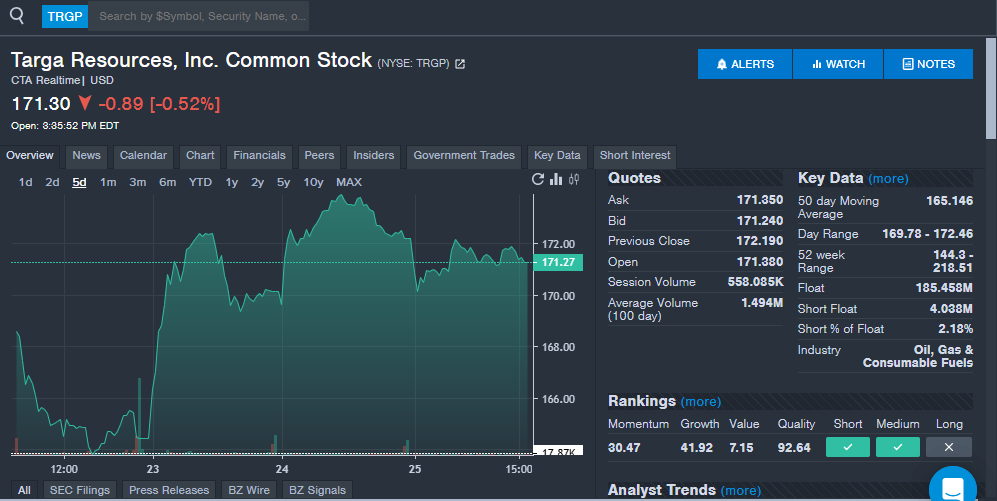
Task: Expand Rankings with more link
Action: [x=700, y=401]
